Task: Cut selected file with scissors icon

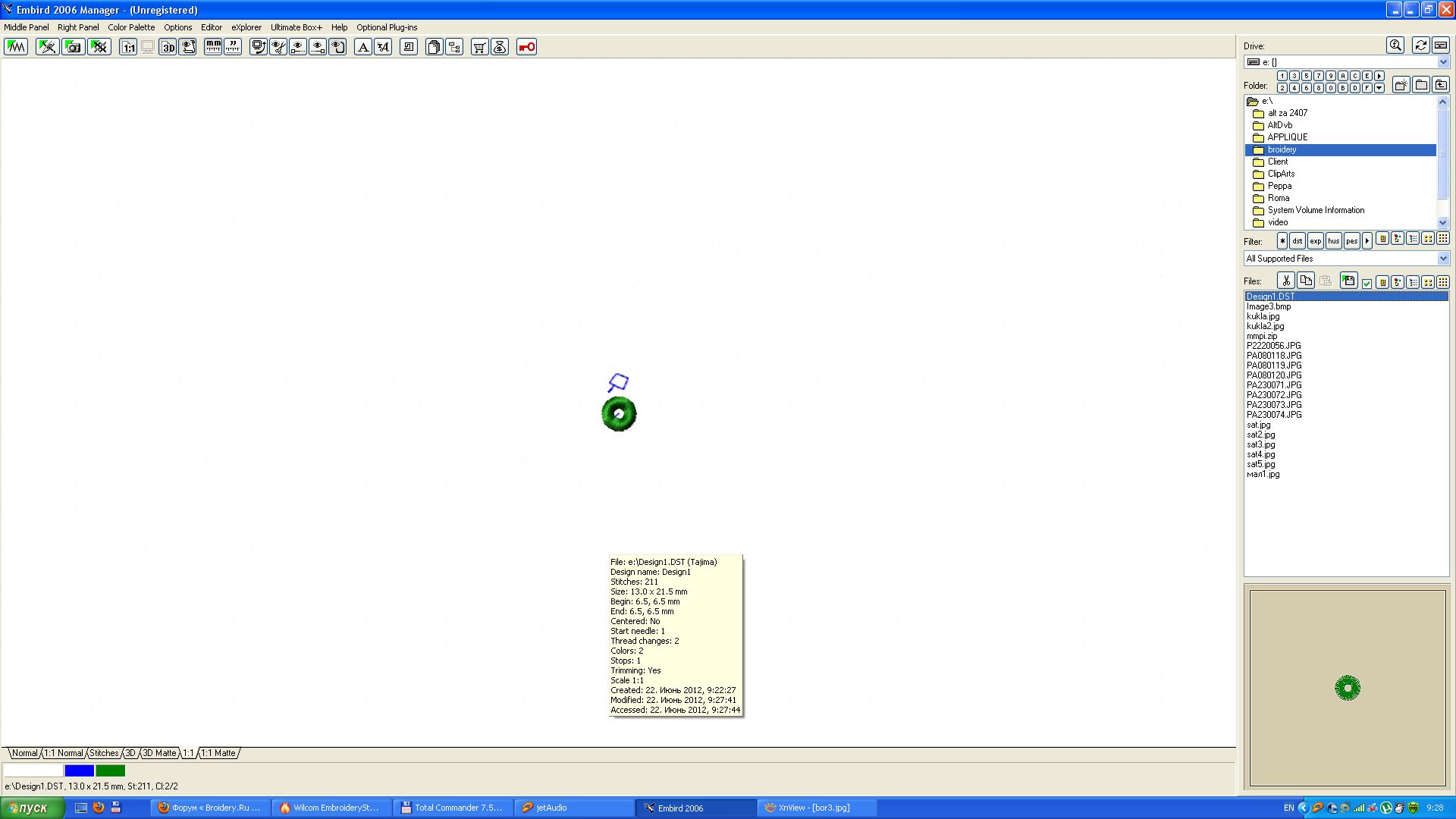Action: click(1286, 281)
